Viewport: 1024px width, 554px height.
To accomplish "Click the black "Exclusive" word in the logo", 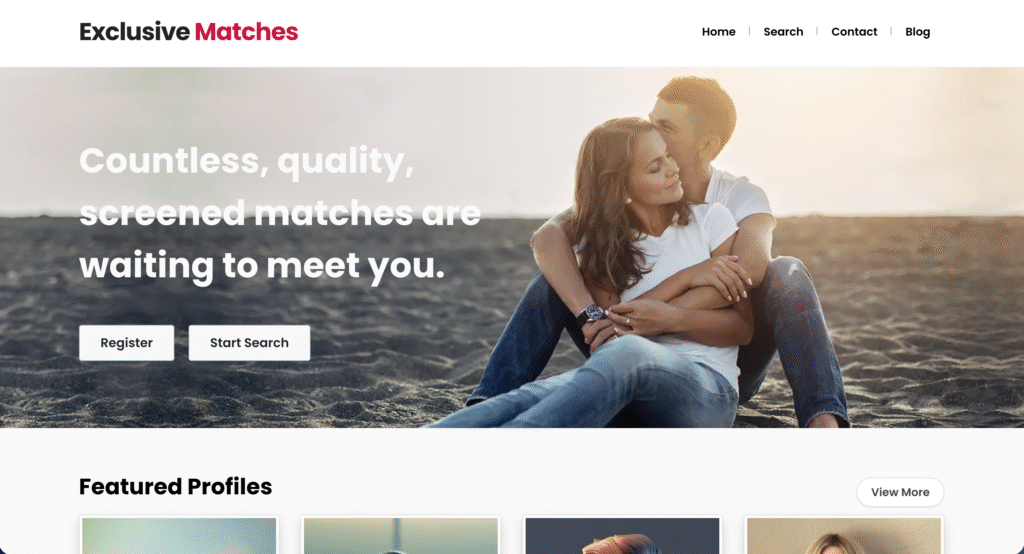I will pos(135,31).
